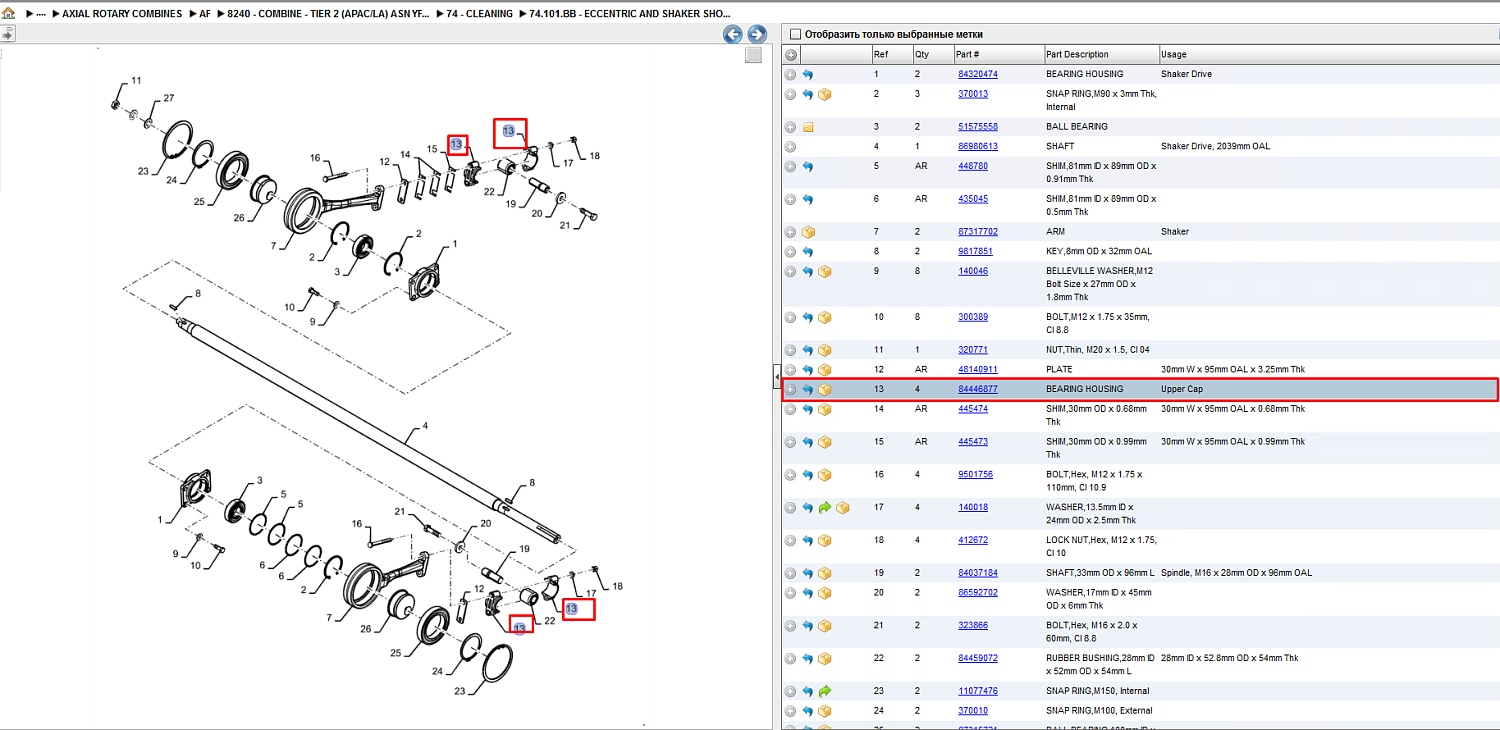The width and height of the screenshot is (1500, 730).
Task: Select callout 27 in the parts diagram
Action: click(x=169, y=98)
